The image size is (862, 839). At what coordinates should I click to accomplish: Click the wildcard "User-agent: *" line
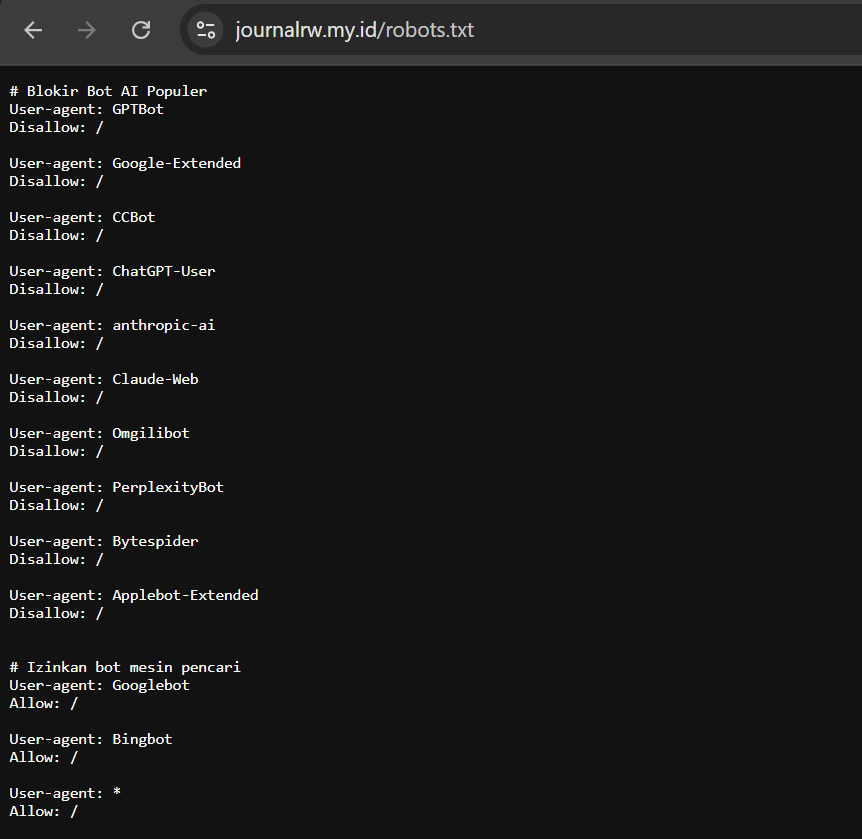click(65, 793)
